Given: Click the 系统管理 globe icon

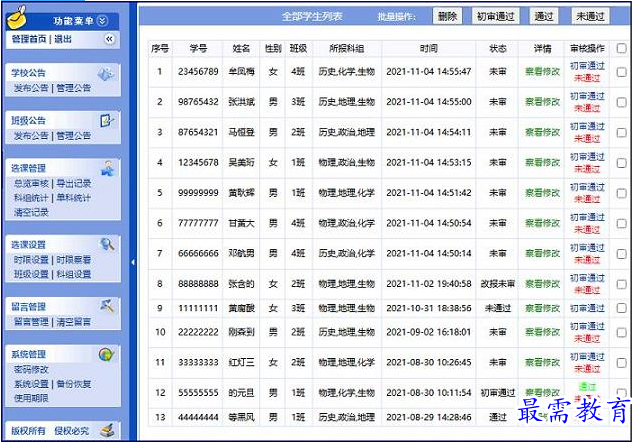Looking at the screenshot, I should (105, 354).
